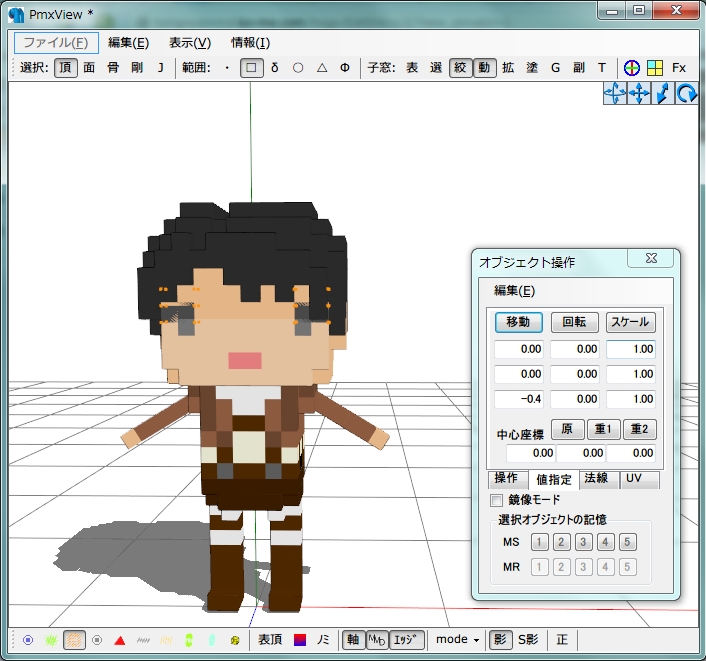Click the diagonal arrow camera zoom icon

pos(662,94)
